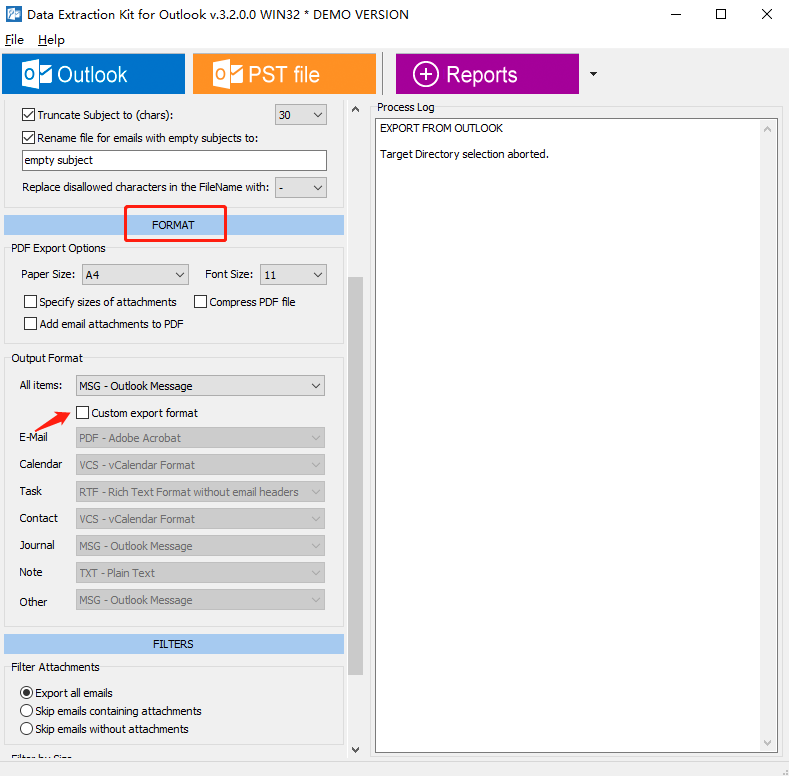
Task: Expand the Paper Size dropdown
Action: 135,274
